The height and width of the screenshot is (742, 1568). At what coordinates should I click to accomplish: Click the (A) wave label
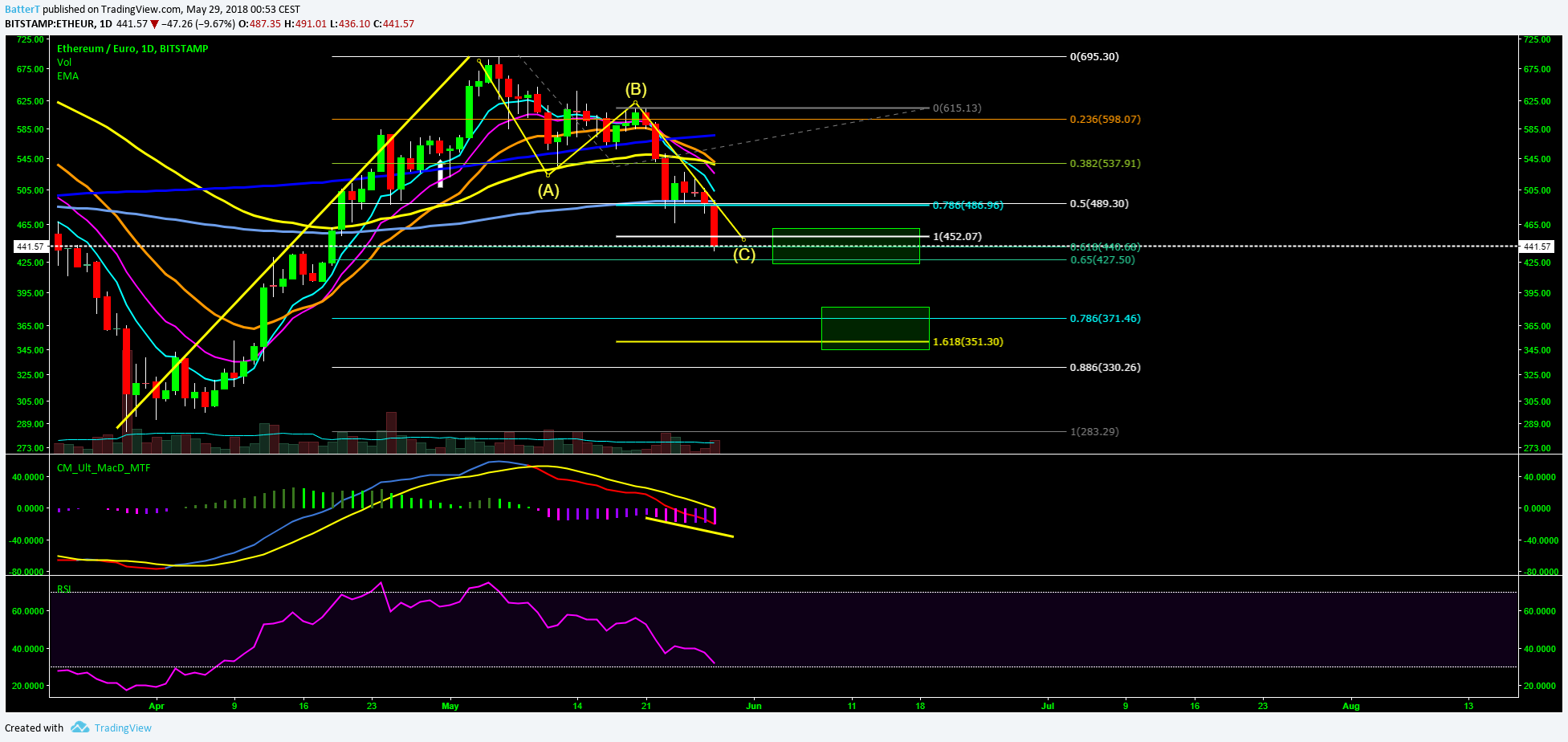coord(548,190)
